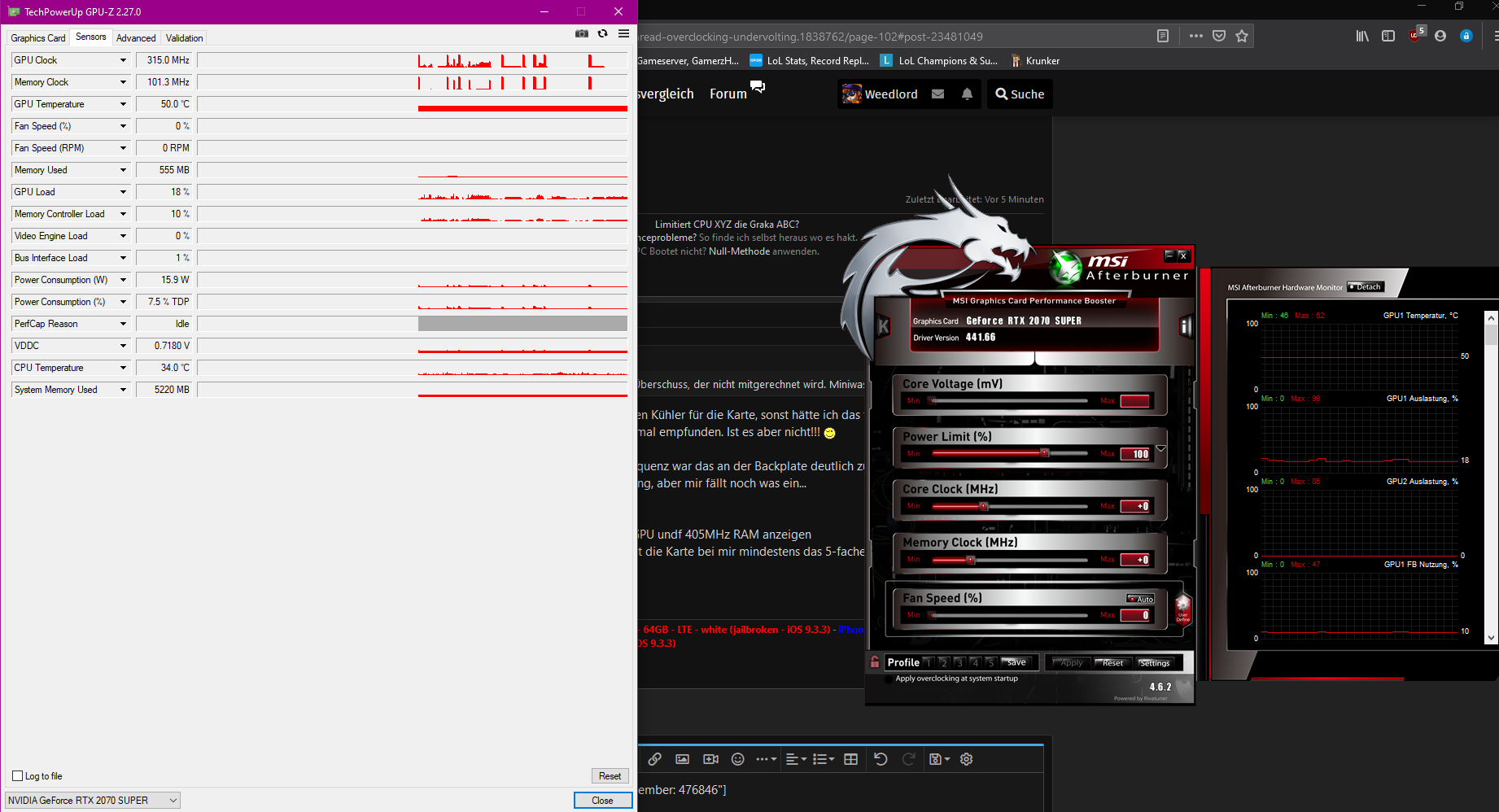The height and width of the screenshot is (812, 1499).
Task: Toggle Afterburner fan speed Auto
Action: click(1140, 599)
